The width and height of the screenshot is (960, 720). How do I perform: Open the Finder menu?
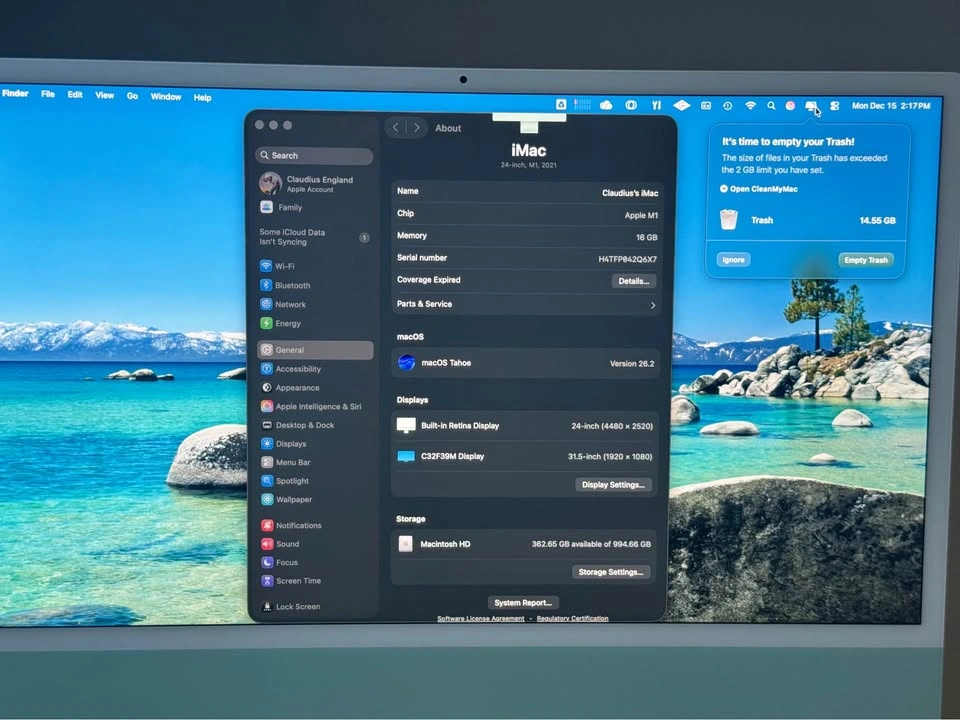pyautogui.click(x=15, y=93)
